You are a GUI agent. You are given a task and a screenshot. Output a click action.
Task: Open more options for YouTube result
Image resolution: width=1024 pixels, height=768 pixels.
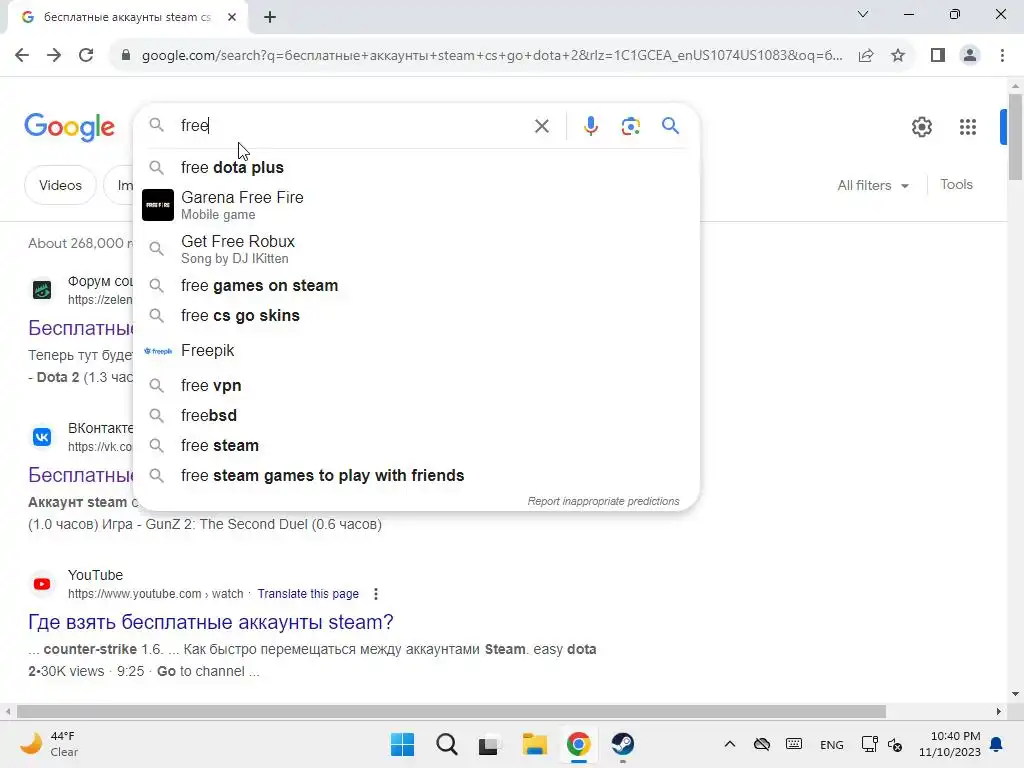376,594
